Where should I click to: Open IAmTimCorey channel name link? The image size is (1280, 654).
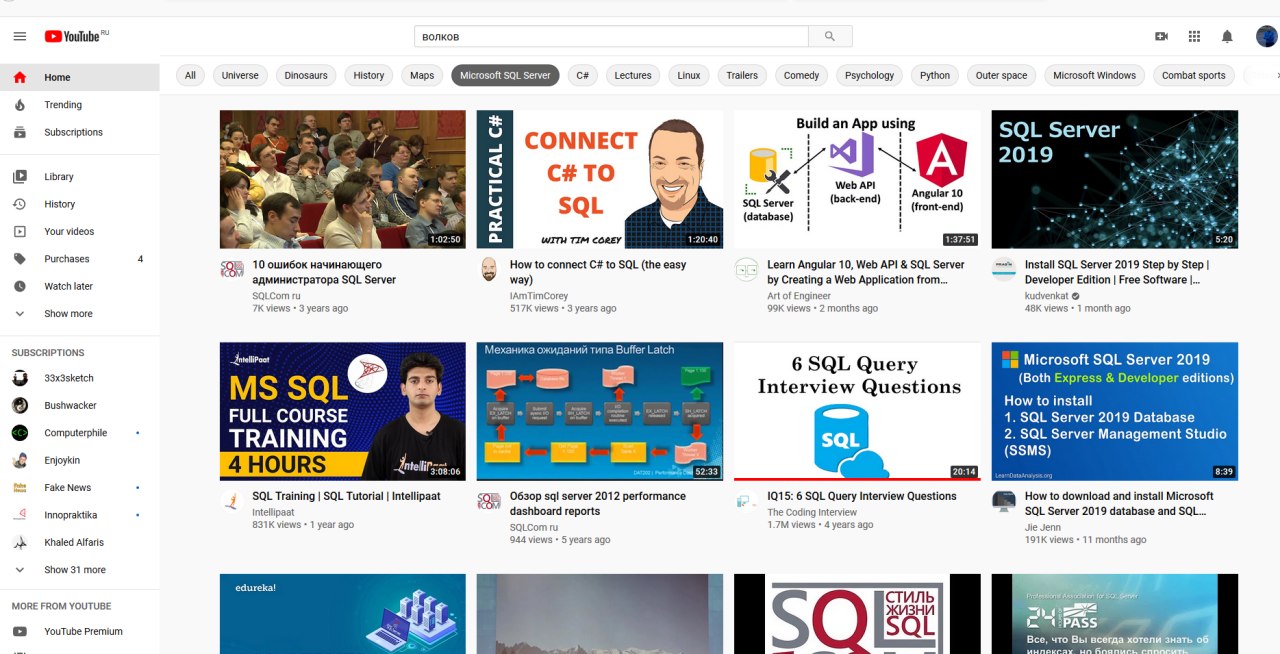pyautogui.click(x=539, y=296)
